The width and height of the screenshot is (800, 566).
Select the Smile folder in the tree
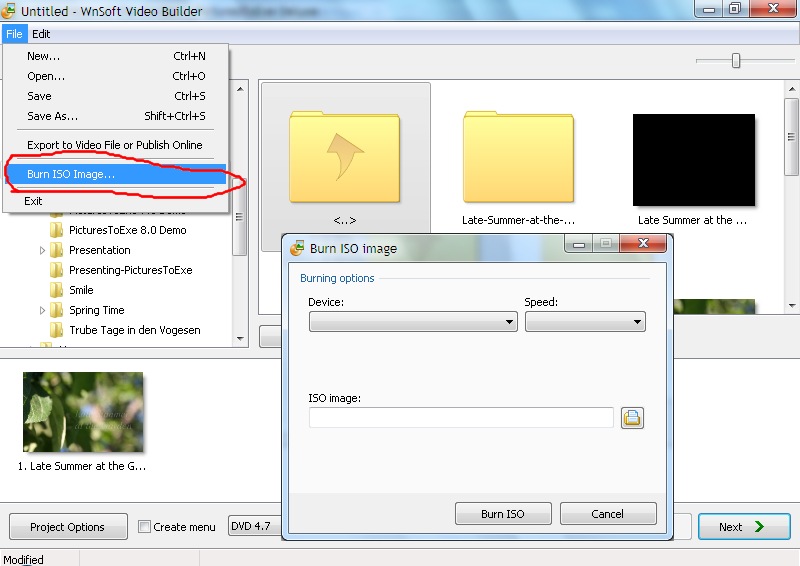coord(81,290)
